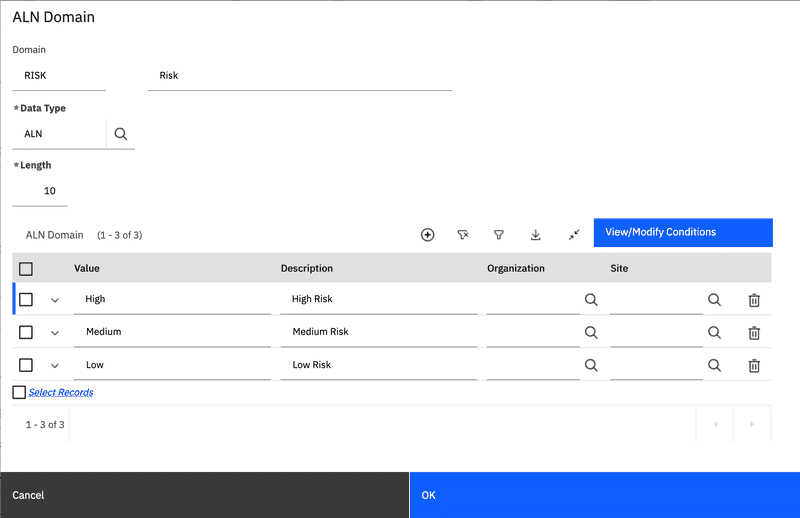Expand the Low row details
Screen dimensions: 800x518
coord(55,366)
